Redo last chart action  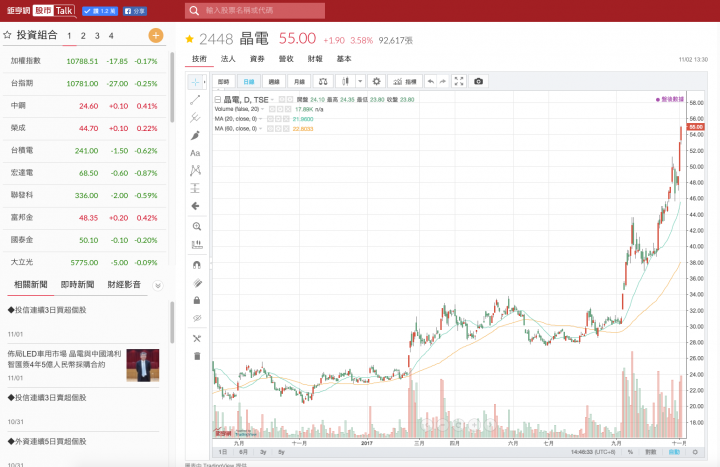tap(442, 81)
